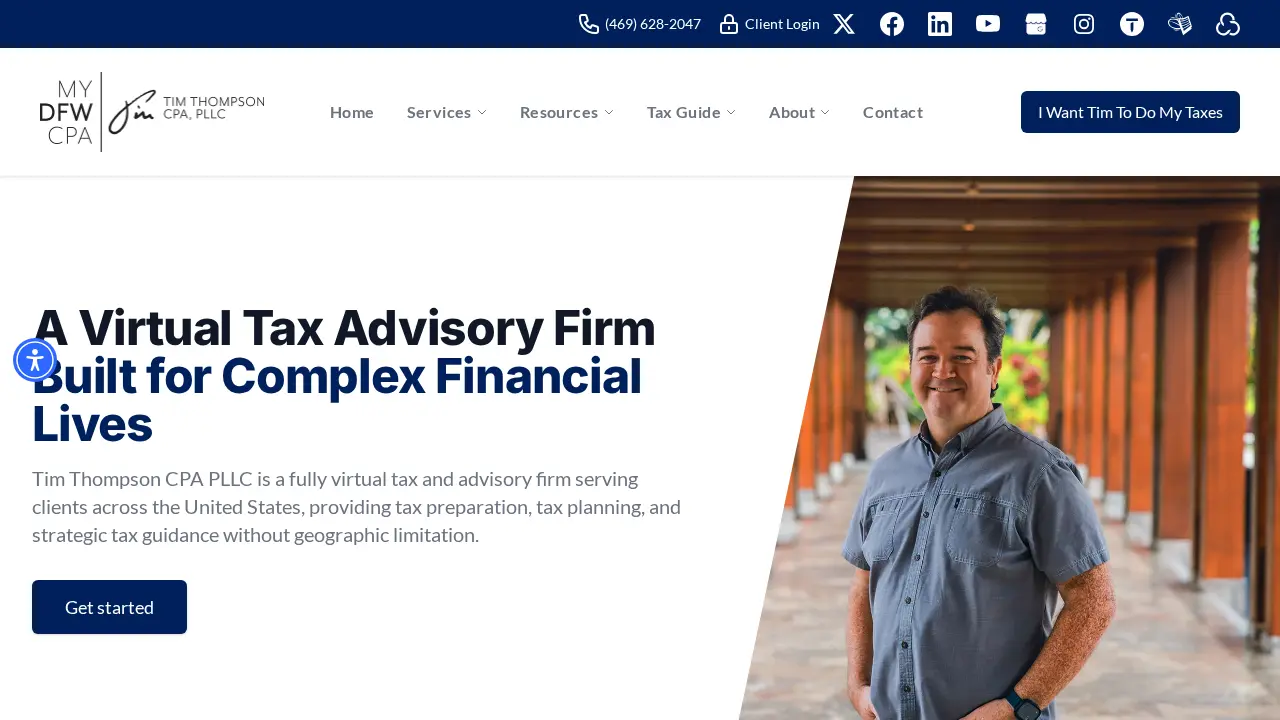This screenshot has height=720, width=1280.
Task: Click the 'Built for Complex Financial Lives' heading
Action: [x=337, y=400]
